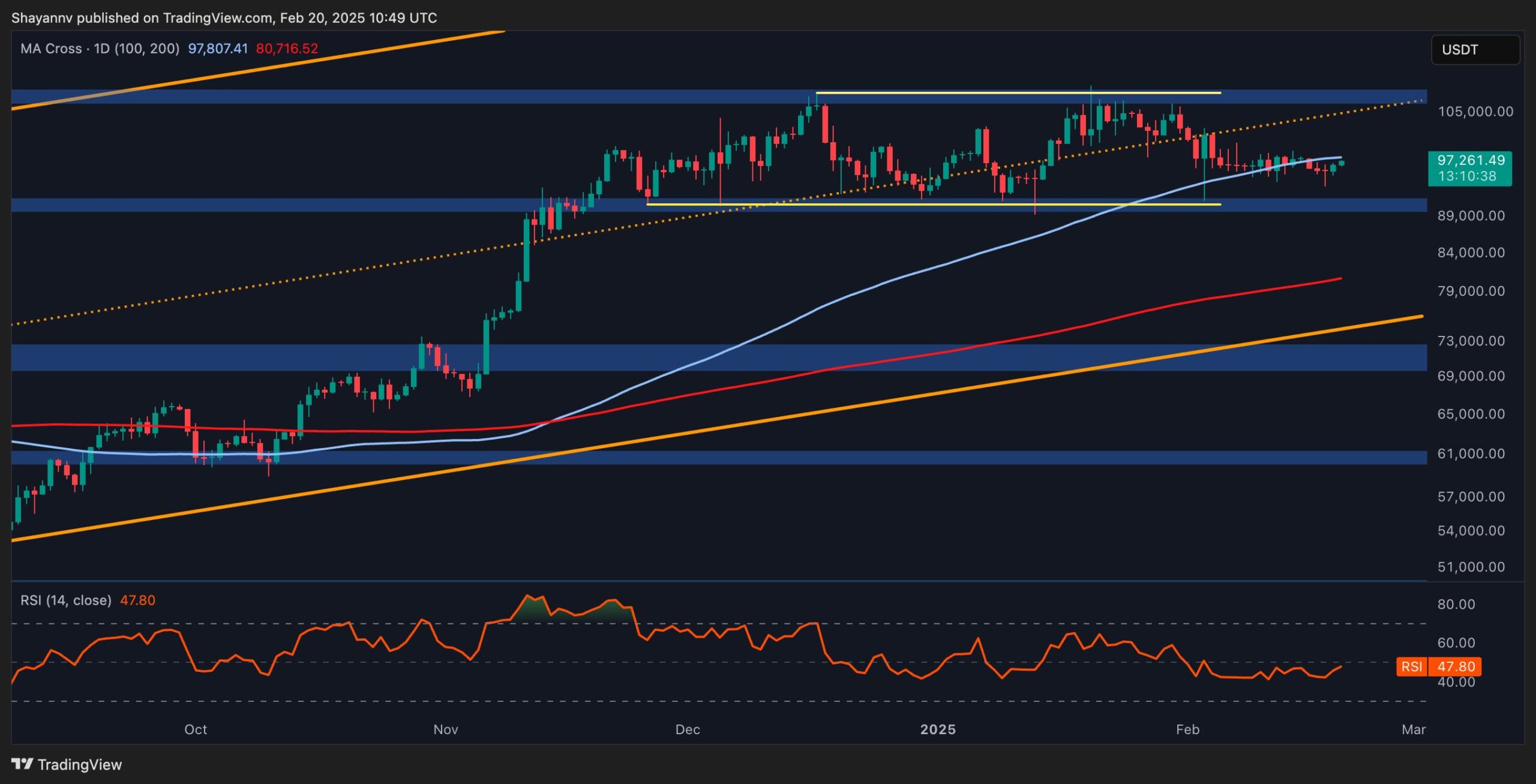The image size is (1536, 784).
Task: Click the red 80,716.52 MA value
Action: [x=287, y=49]
